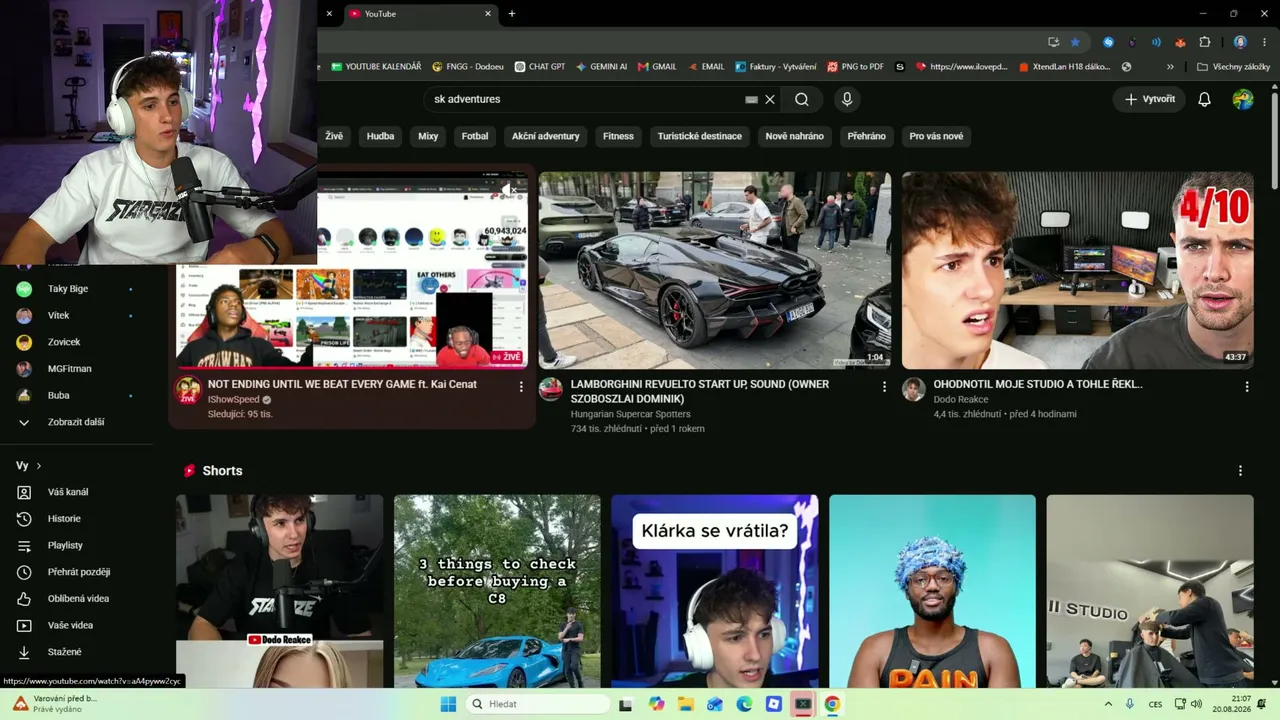Click the YouTube search magnifier button

pyautogui.click(x=802, y=99)
